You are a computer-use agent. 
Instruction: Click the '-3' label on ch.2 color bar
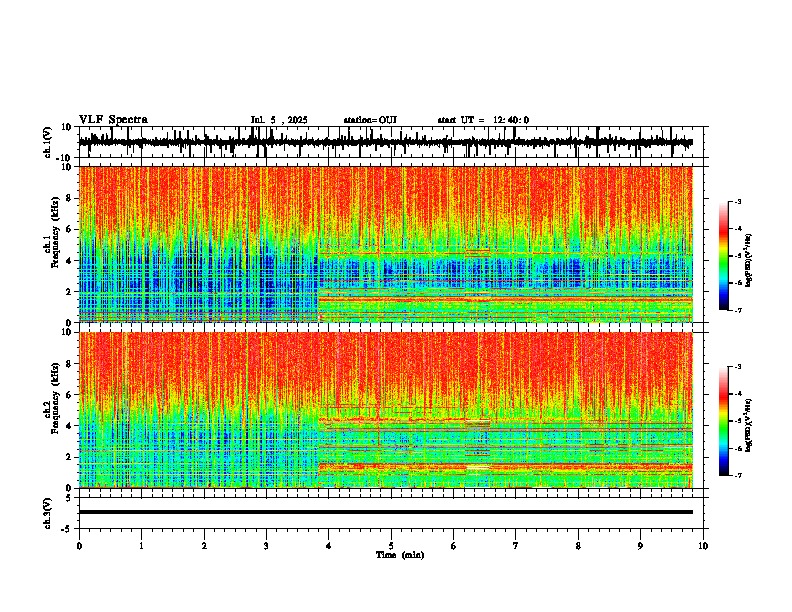(738, 367)
